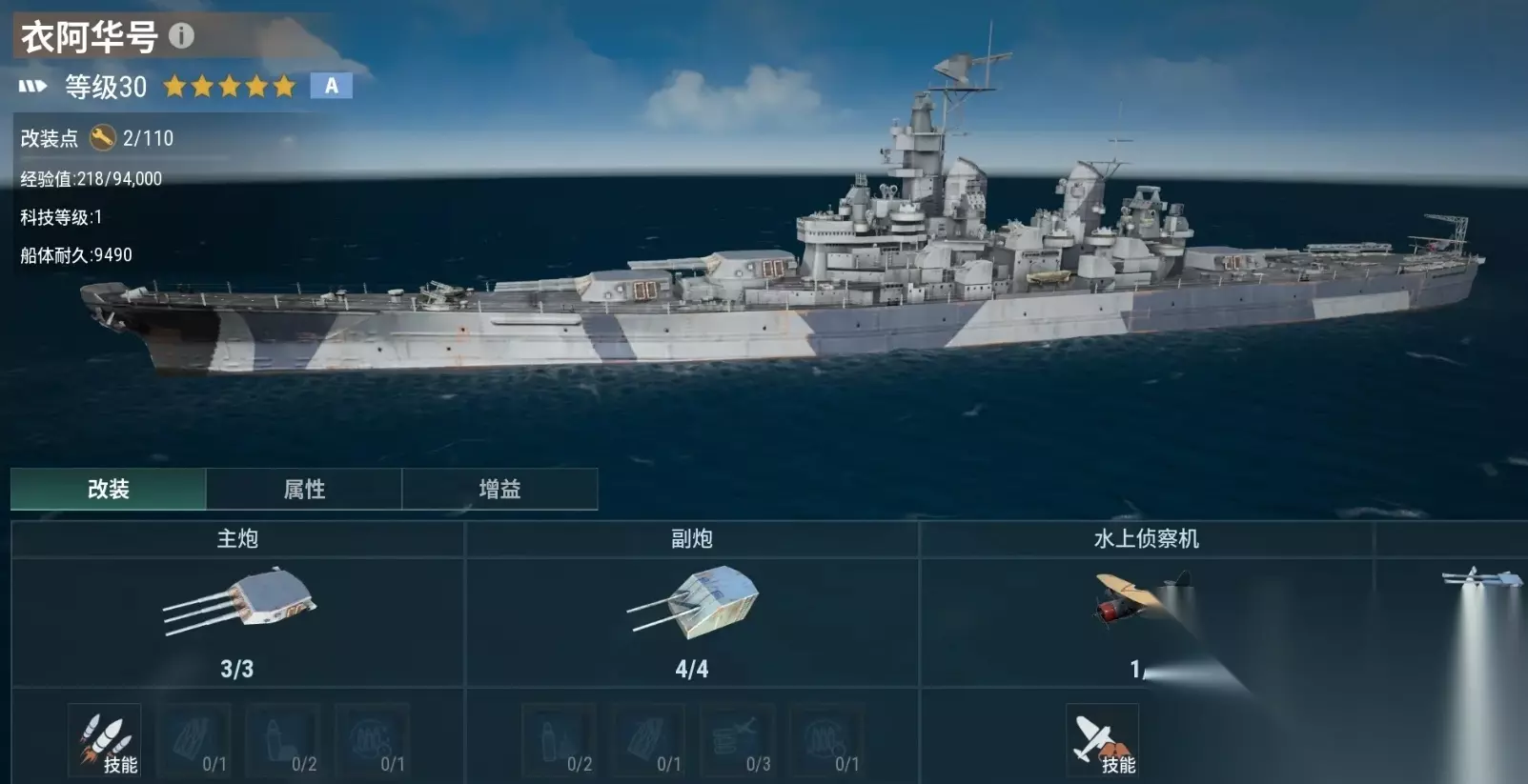The width and height of the screenshot is (1528, 784).
Task: Click the 副炮 section header
Action: pos(692,539)
